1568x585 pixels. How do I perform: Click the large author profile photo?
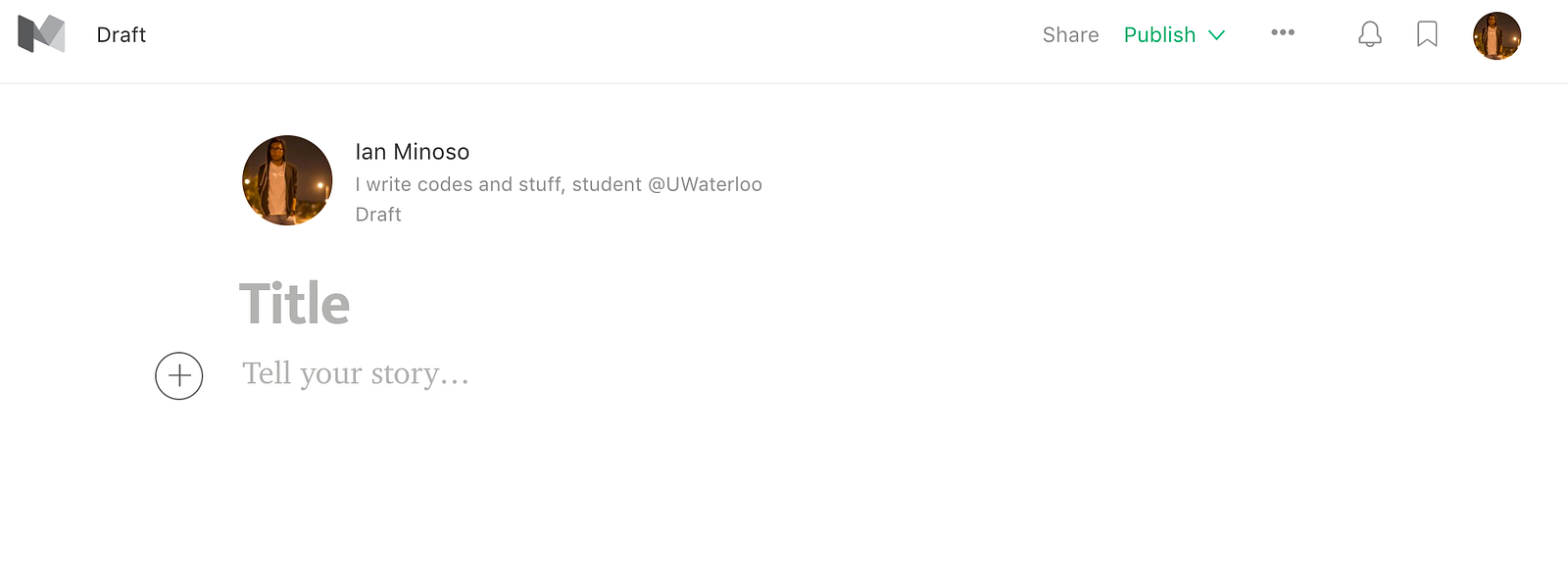point(287,180)
